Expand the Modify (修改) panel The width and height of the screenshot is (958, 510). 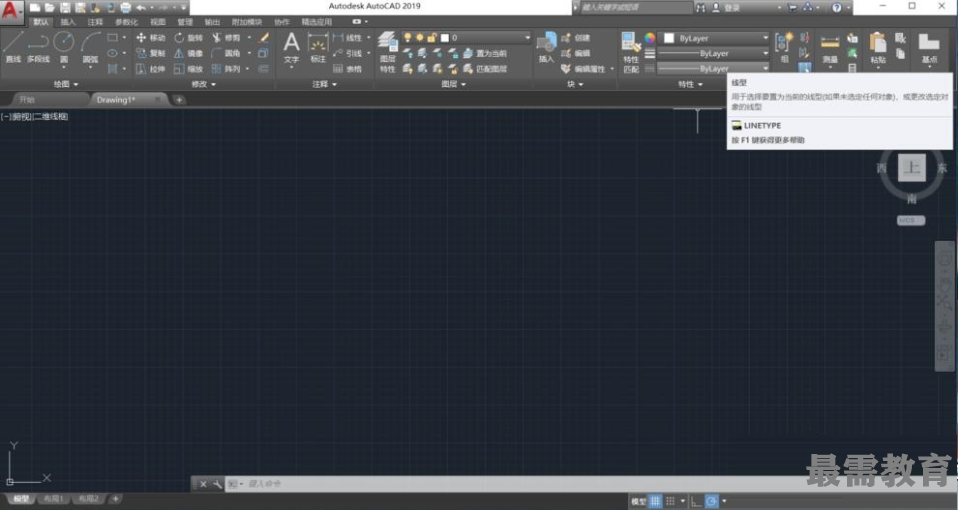[x=203, y=84]
